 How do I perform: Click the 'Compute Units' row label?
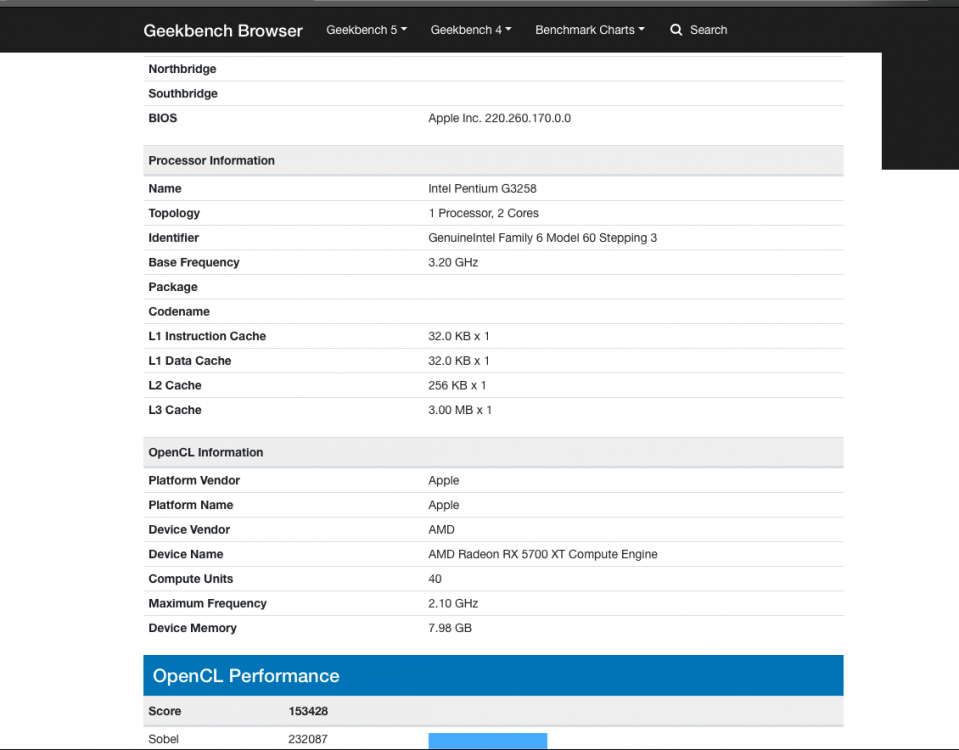coord(191,579)
